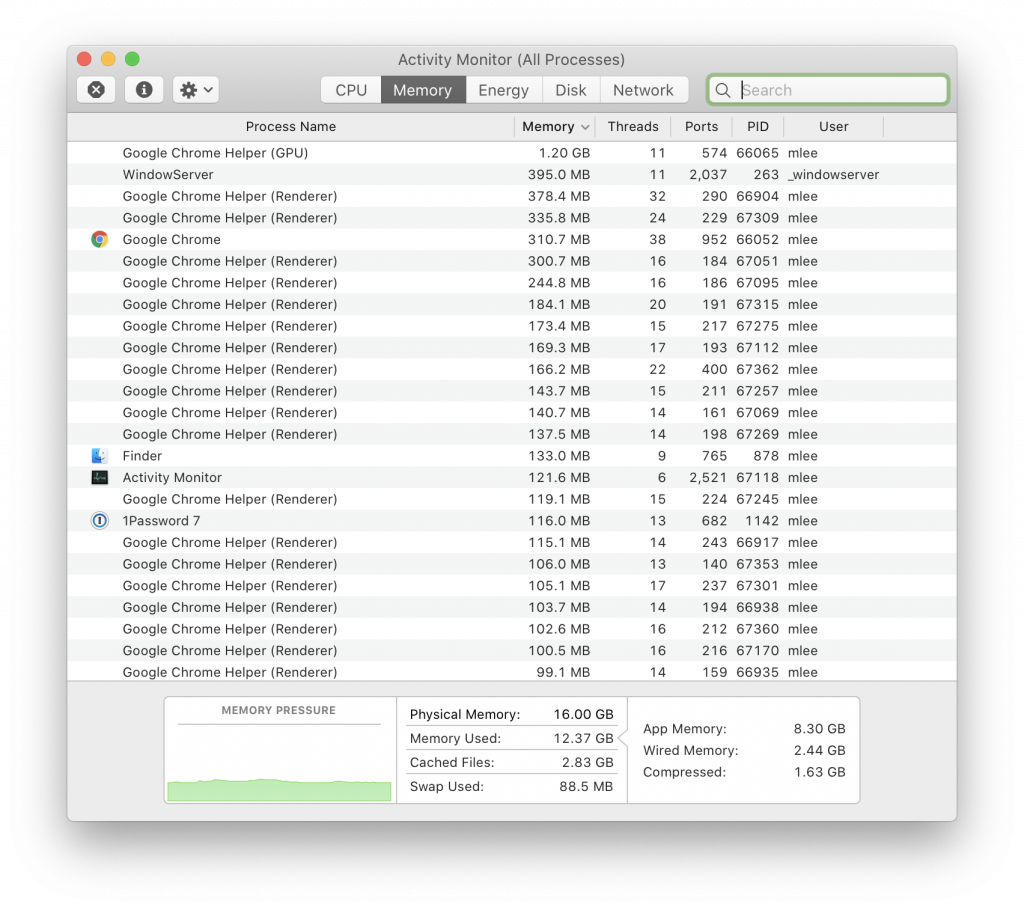
Task: Click the 2,521 ports value
Action: coord(708,478)
